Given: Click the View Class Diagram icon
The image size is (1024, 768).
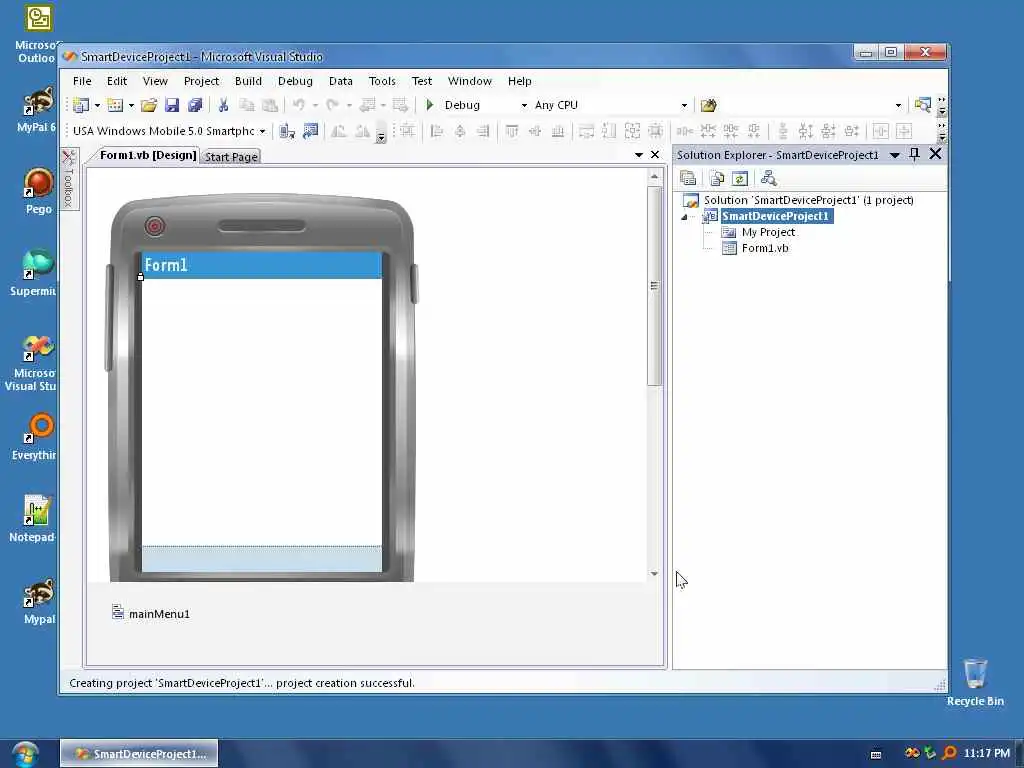Looking at the screenshot, I should coord(769,178).
